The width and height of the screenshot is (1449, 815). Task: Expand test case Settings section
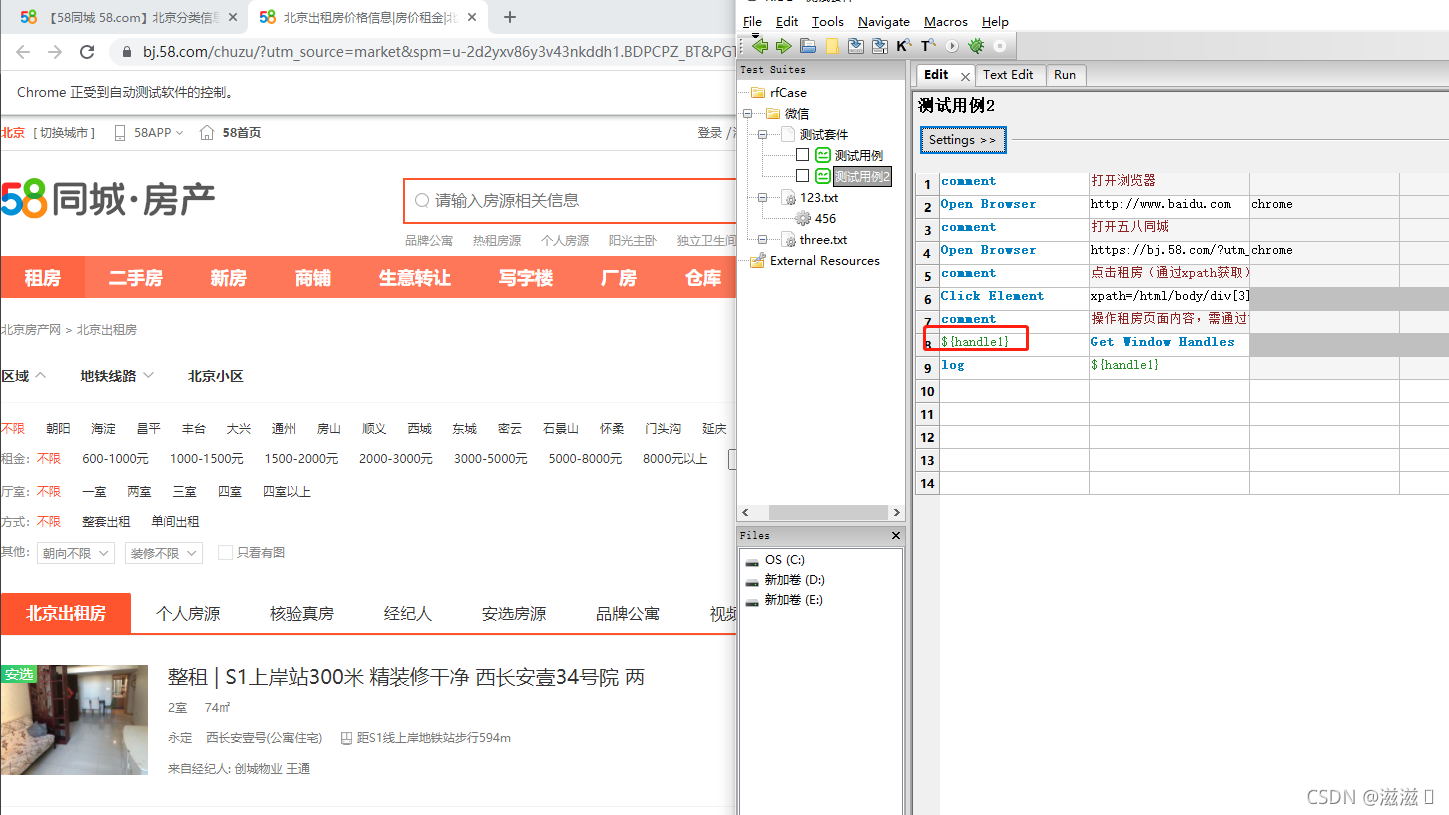tap(962, 140)
